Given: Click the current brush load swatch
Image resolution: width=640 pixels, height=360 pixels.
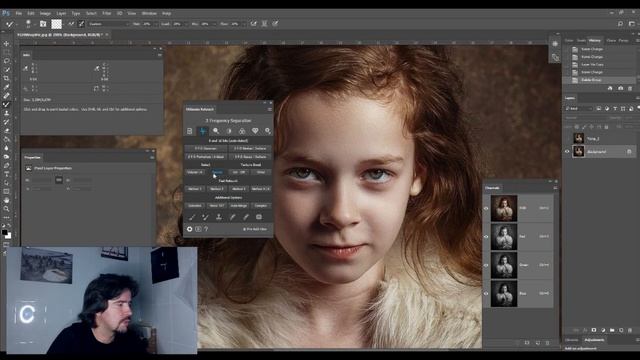Looking at the screenshot, I should [56, 24].
